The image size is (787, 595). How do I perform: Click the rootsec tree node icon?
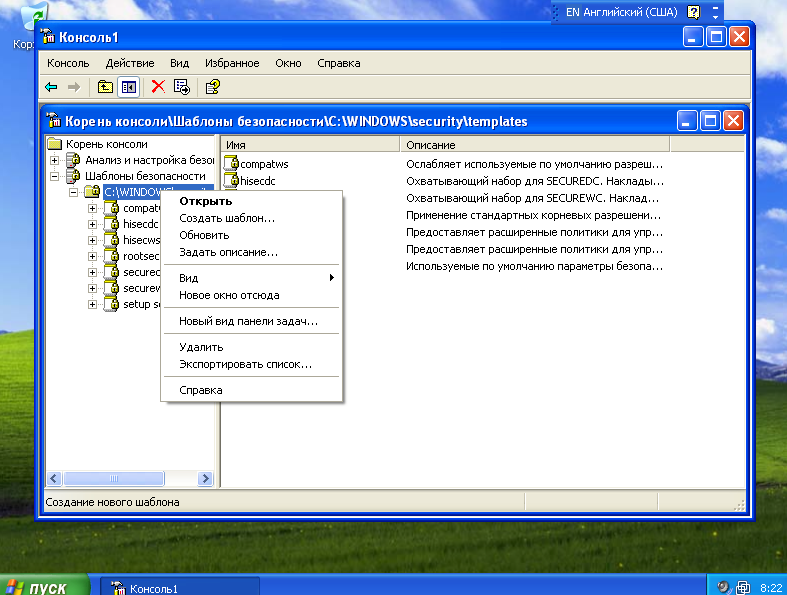tap(111, 256)
